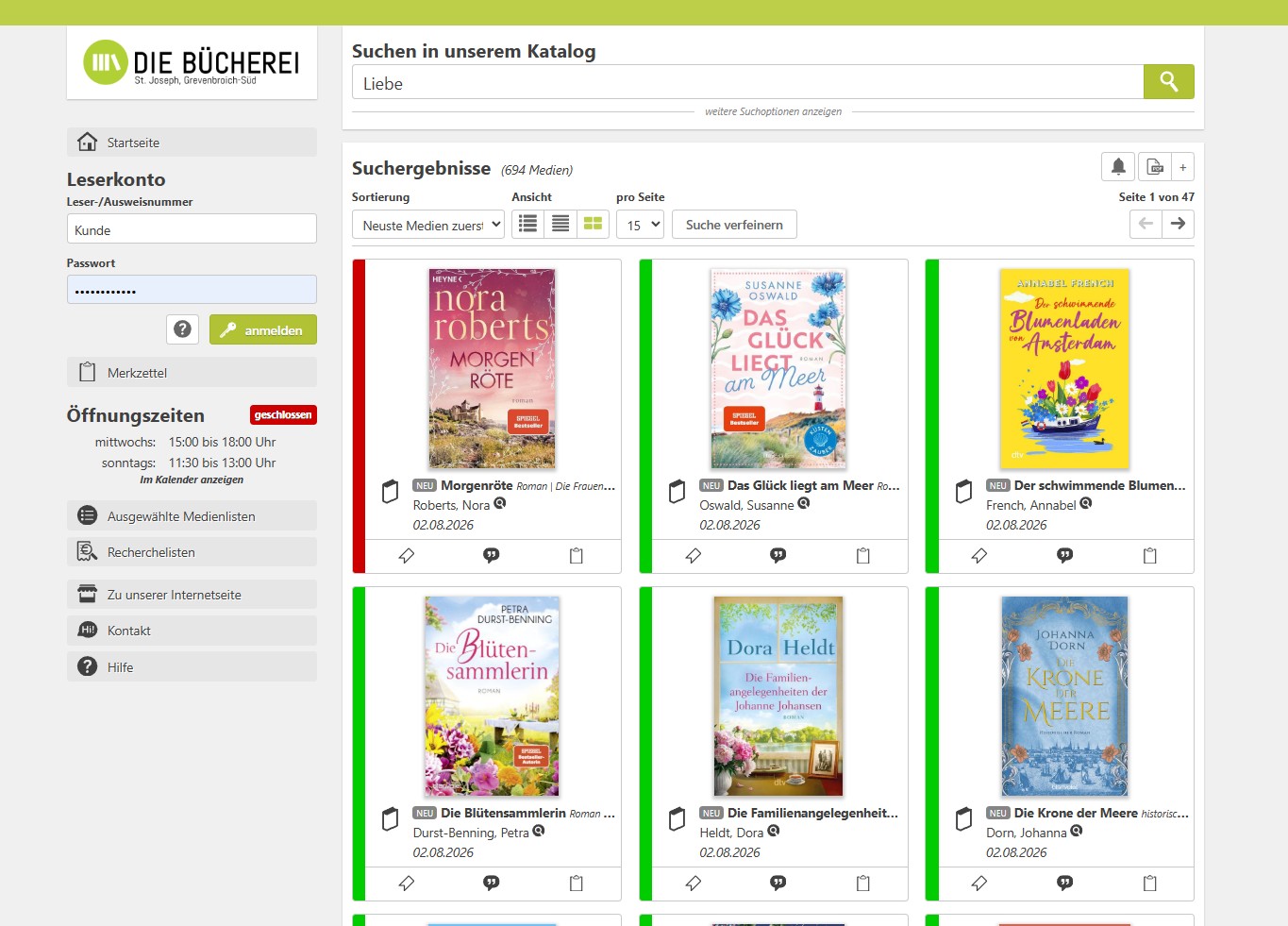Viewport: 1288px width, 926px height.
Task: Add Der schwimmende Blumenladen to clipboard
Action: (1150, 556)
